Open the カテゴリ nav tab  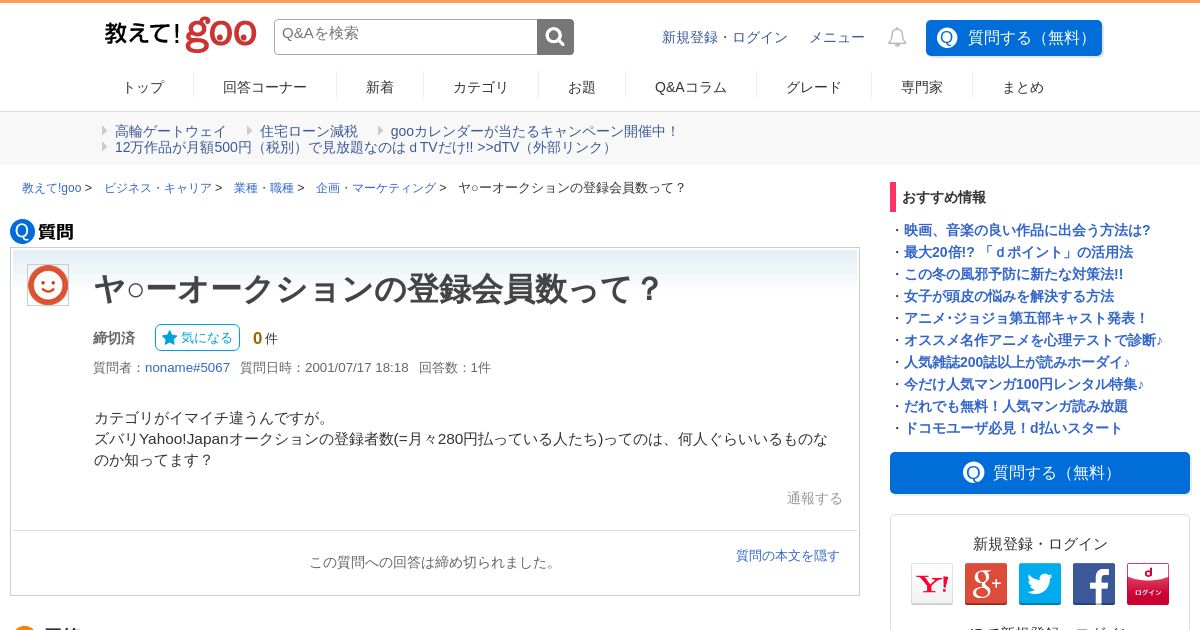(x=481, y=87)
